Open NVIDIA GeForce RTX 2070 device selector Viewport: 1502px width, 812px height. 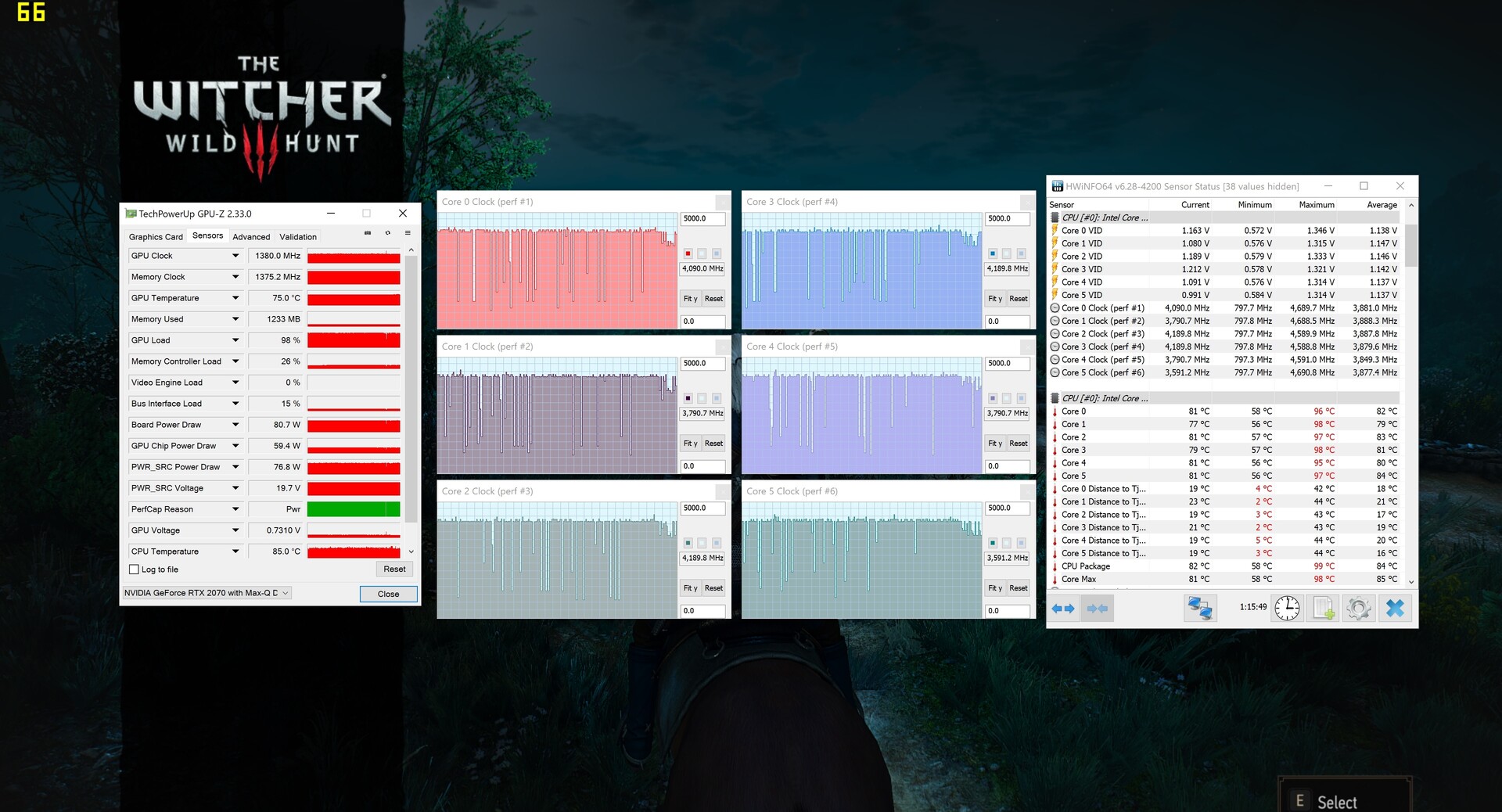[x=207, y=593]
